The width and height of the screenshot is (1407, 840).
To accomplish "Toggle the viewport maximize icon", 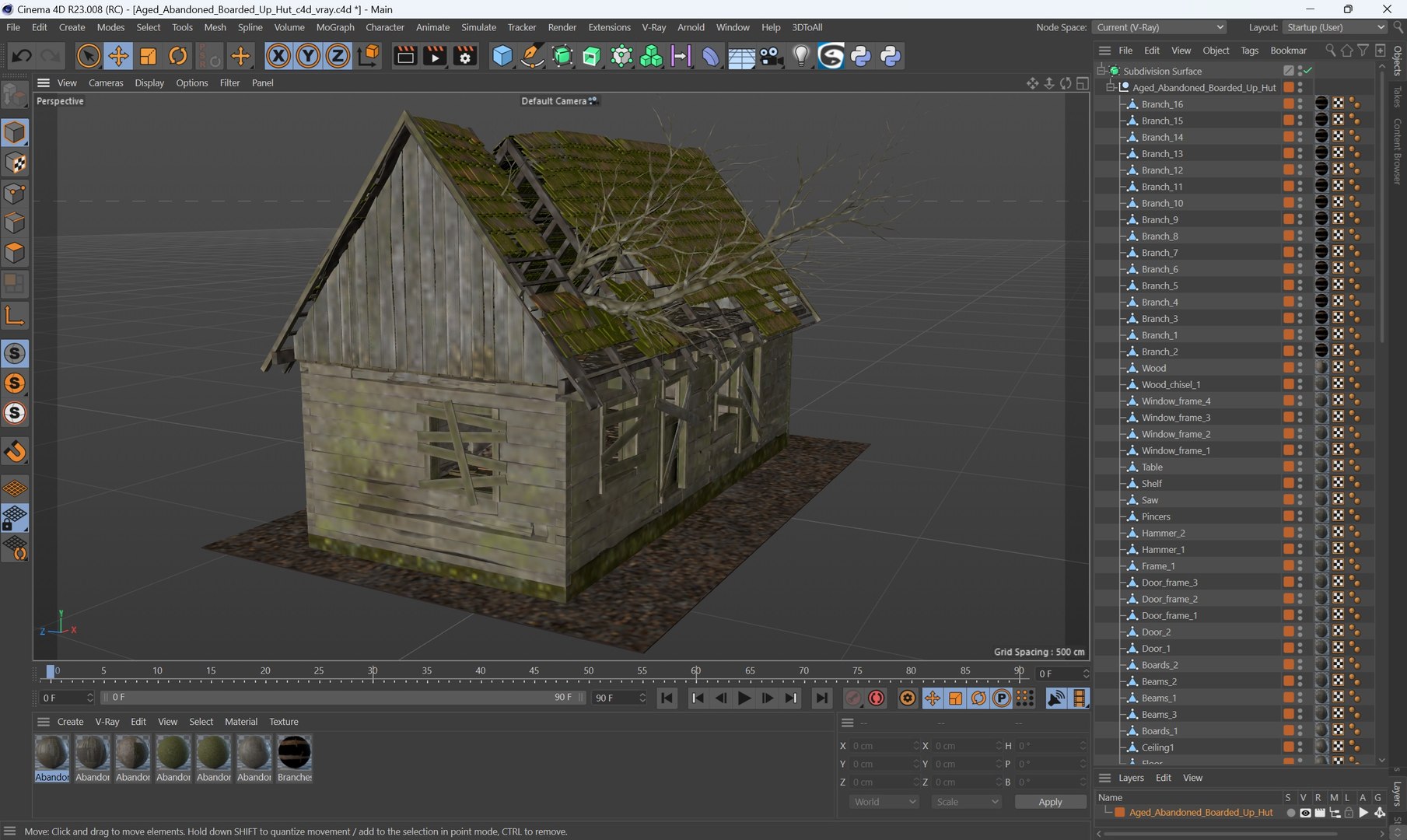I will point(1082,83).
